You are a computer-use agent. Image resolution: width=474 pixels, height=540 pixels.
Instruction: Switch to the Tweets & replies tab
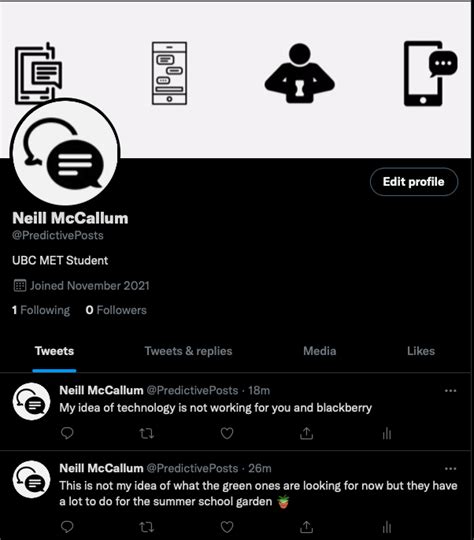click(188, 351)
